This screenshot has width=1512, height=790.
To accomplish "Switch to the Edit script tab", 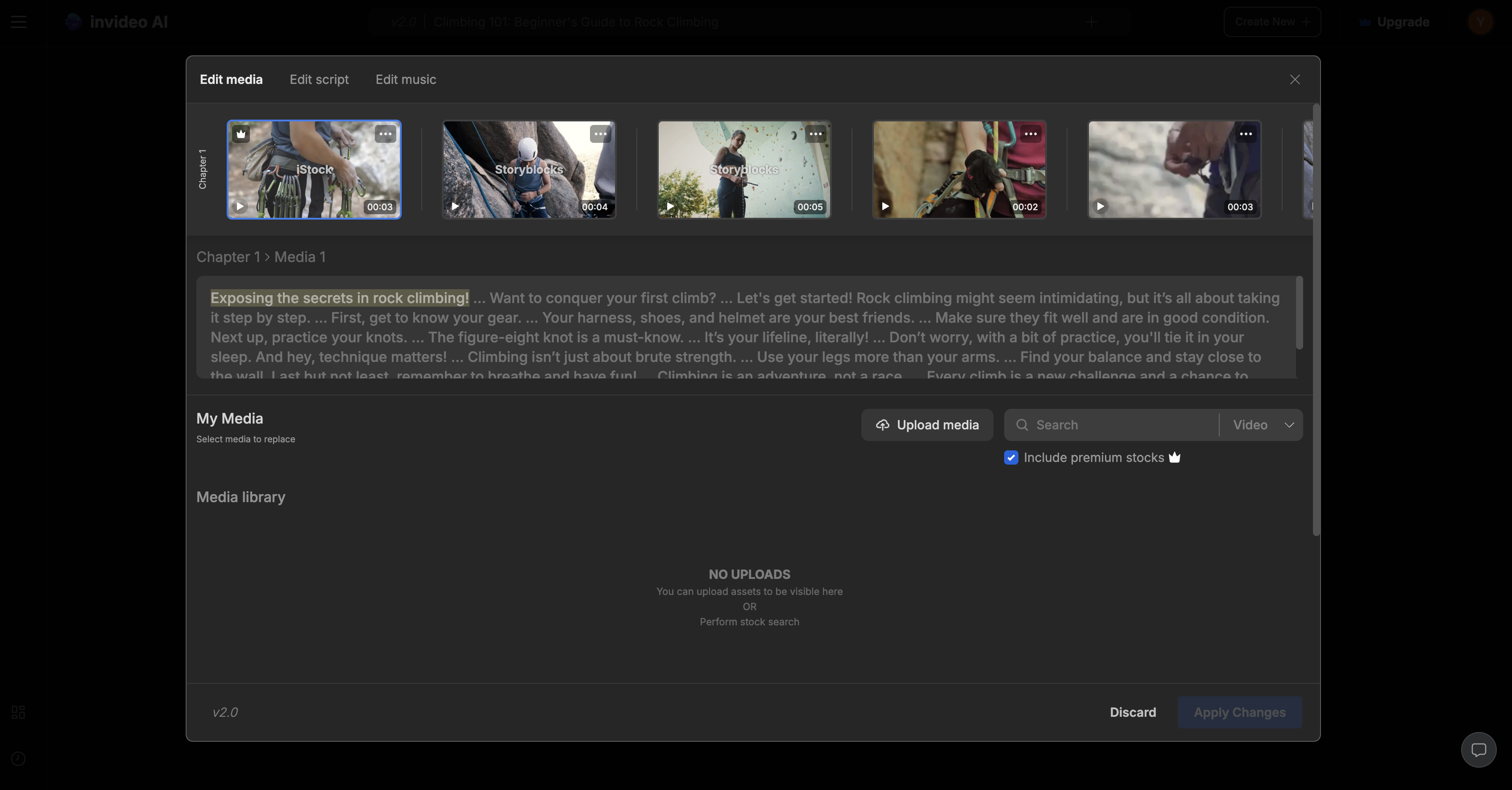I will point(318,80).
